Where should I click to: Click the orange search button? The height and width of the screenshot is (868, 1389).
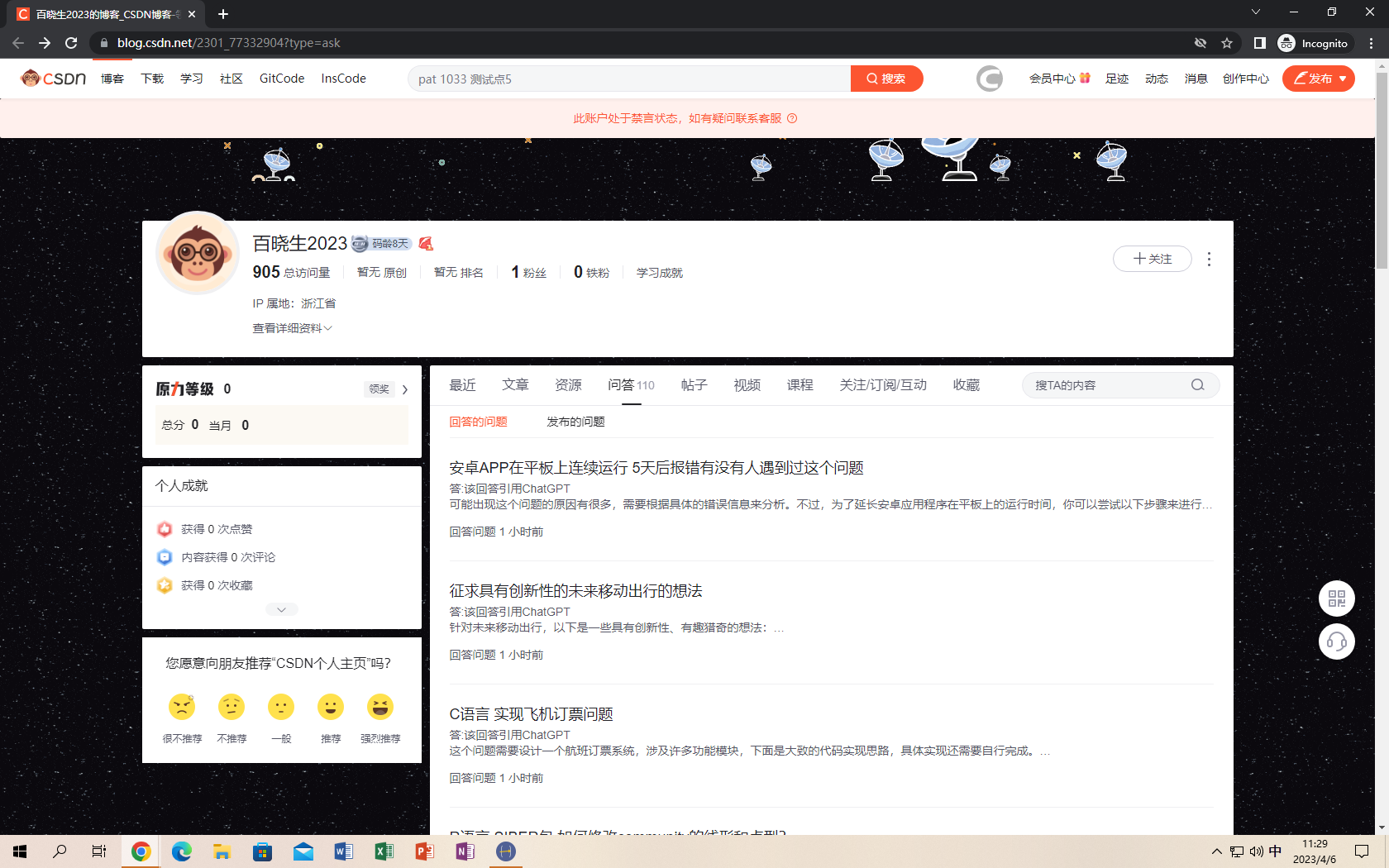coord(886,79)
